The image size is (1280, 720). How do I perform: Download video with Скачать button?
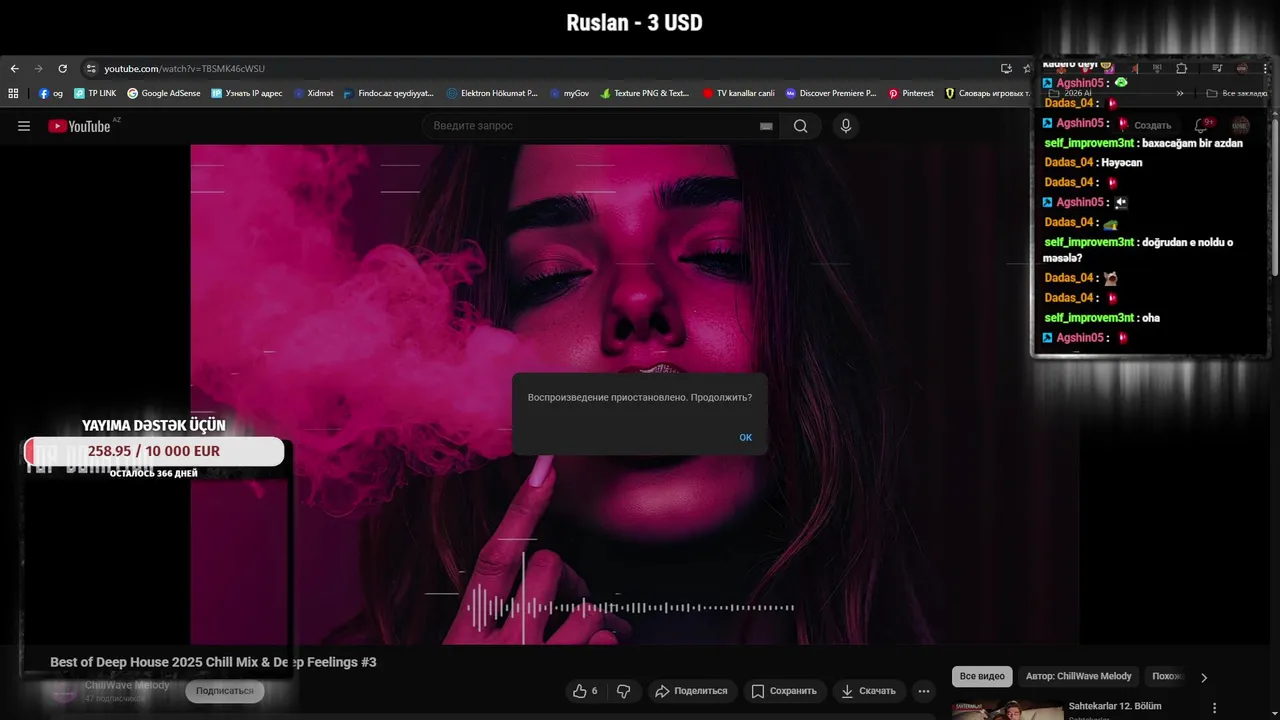(868, 691)
